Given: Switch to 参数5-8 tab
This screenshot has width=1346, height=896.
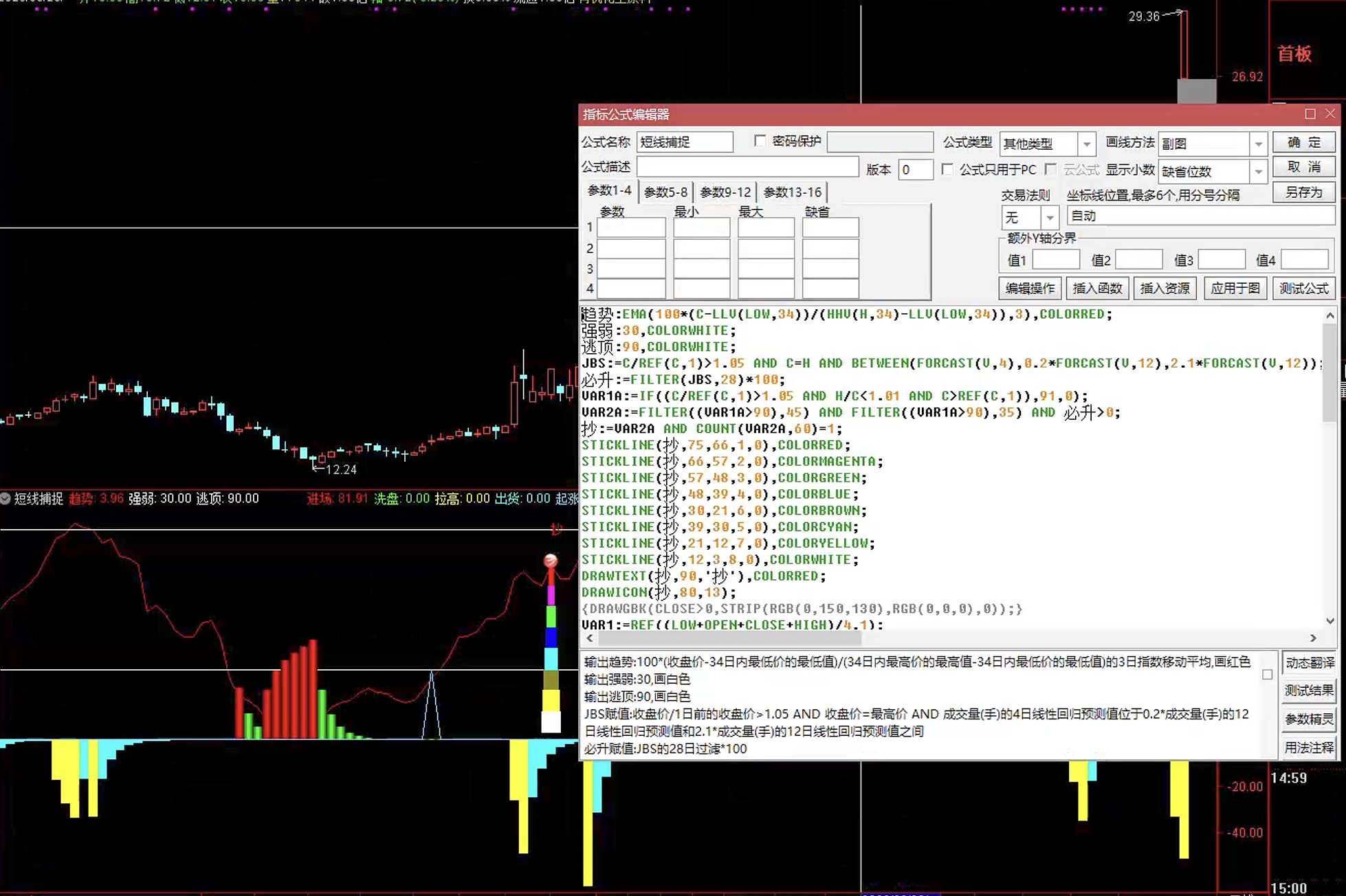Looking at the screenshot, I should tap(665, 192).
